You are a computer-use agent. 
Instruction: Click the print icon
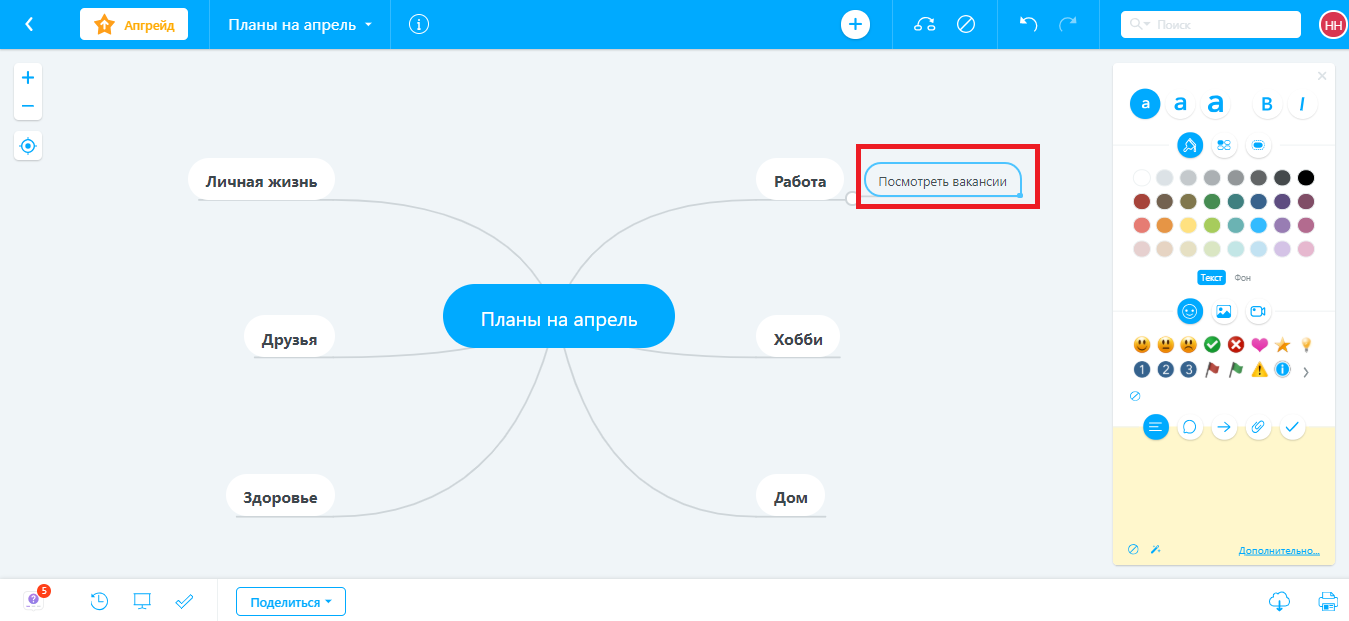[x=1327, y=601]
